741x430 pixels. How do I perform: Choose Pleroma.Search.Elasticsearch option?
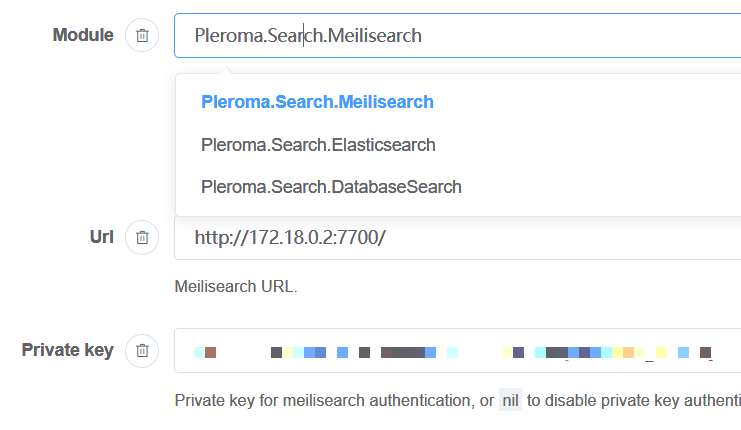point(318,145)
